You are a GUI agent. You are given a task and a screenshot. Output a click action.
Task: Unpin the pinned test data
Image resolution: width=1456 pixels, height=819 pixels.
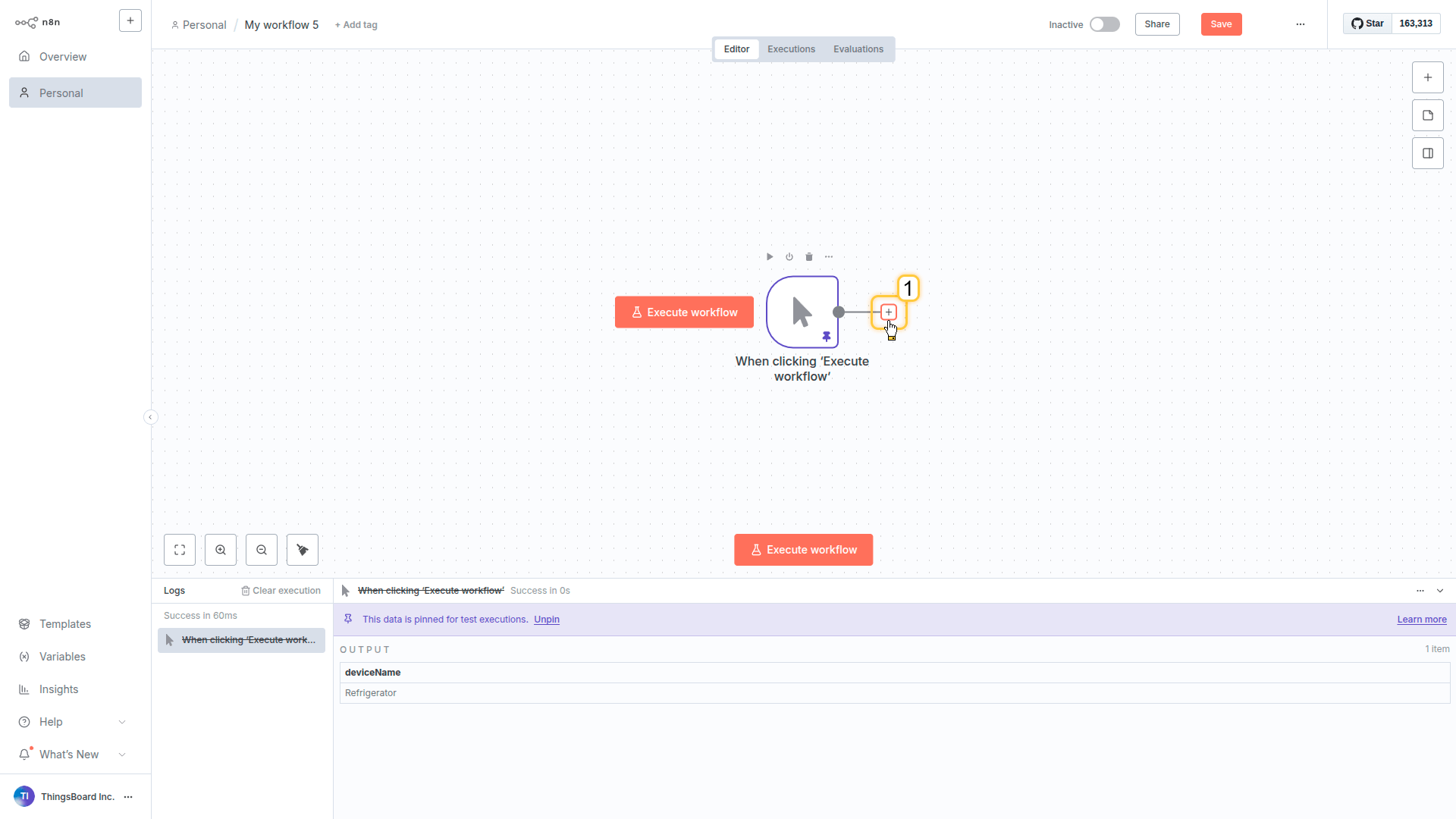[x=546, y=620]
